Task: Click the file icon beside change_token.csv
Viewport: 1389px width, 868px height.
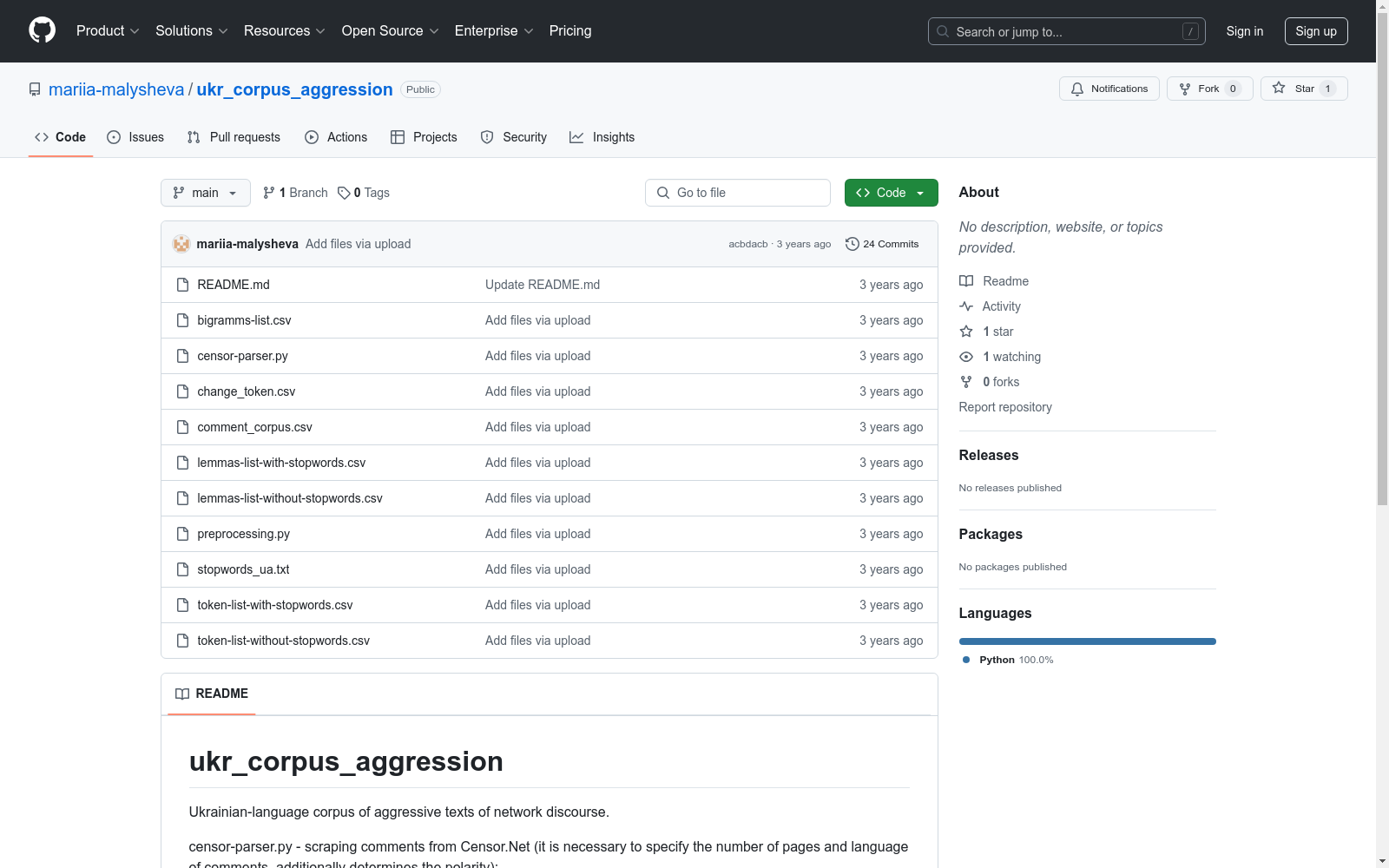Action: [x=182, y=391]
